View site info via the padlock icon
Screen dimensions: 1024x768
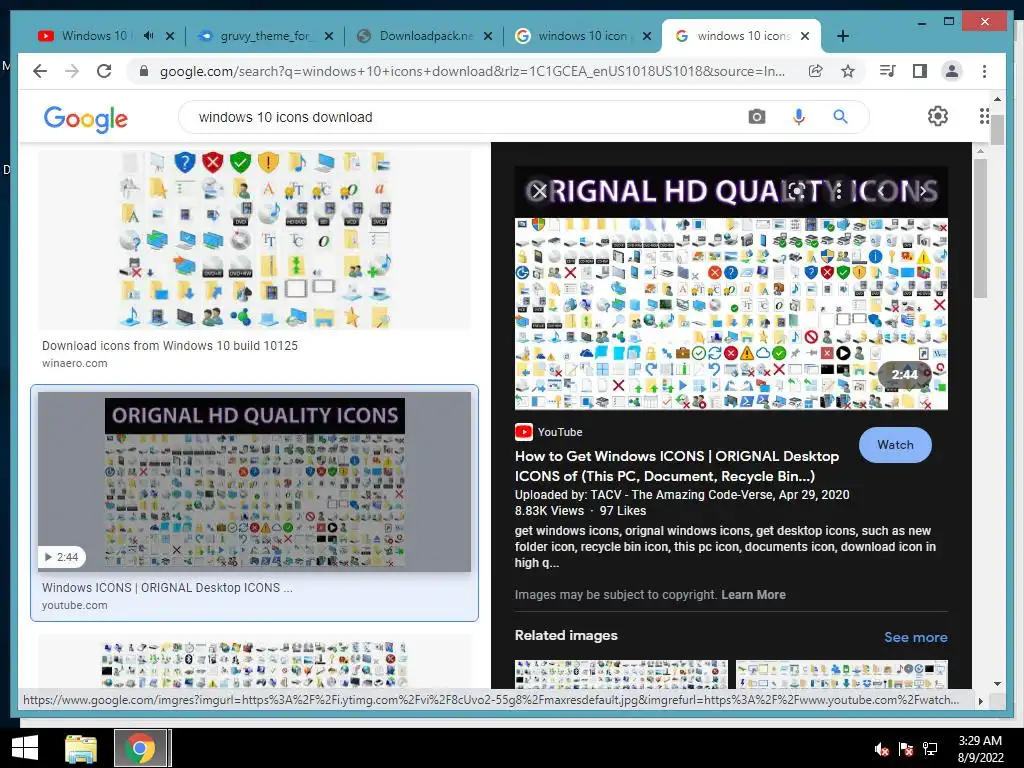[144, 71]
